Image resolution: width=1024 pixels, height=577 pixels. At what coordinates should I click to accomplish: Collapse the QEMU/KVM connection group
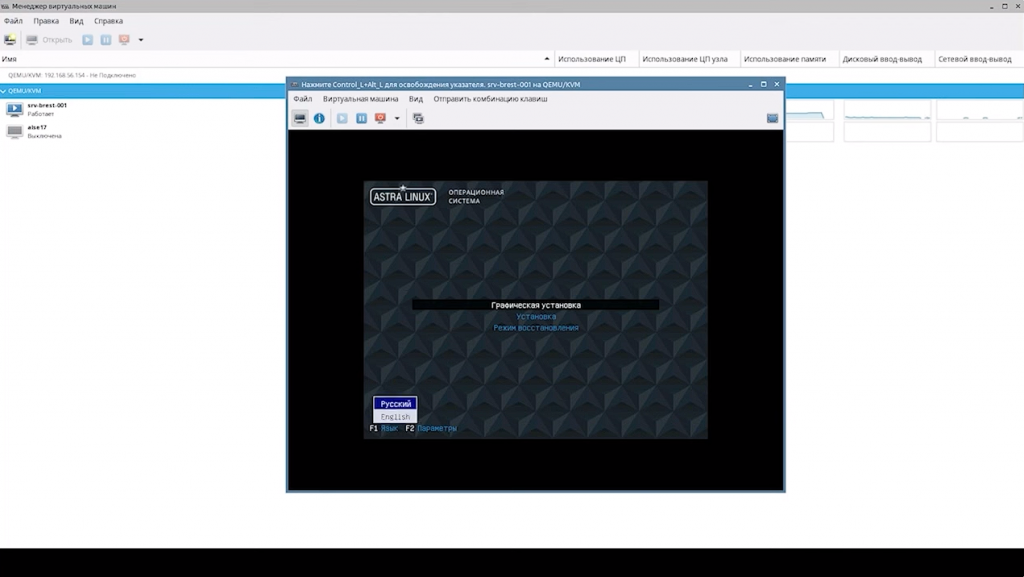pos(3,91)
